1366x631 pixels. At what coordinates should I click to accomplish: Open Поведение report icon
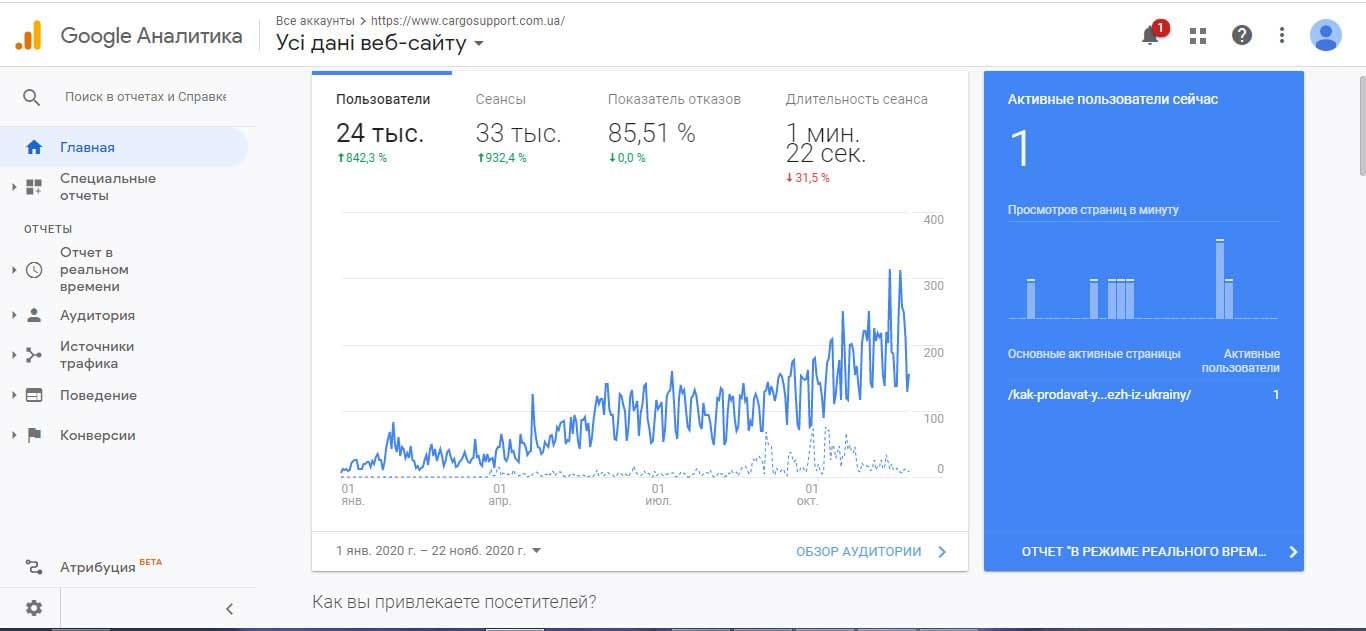[32, 395]
